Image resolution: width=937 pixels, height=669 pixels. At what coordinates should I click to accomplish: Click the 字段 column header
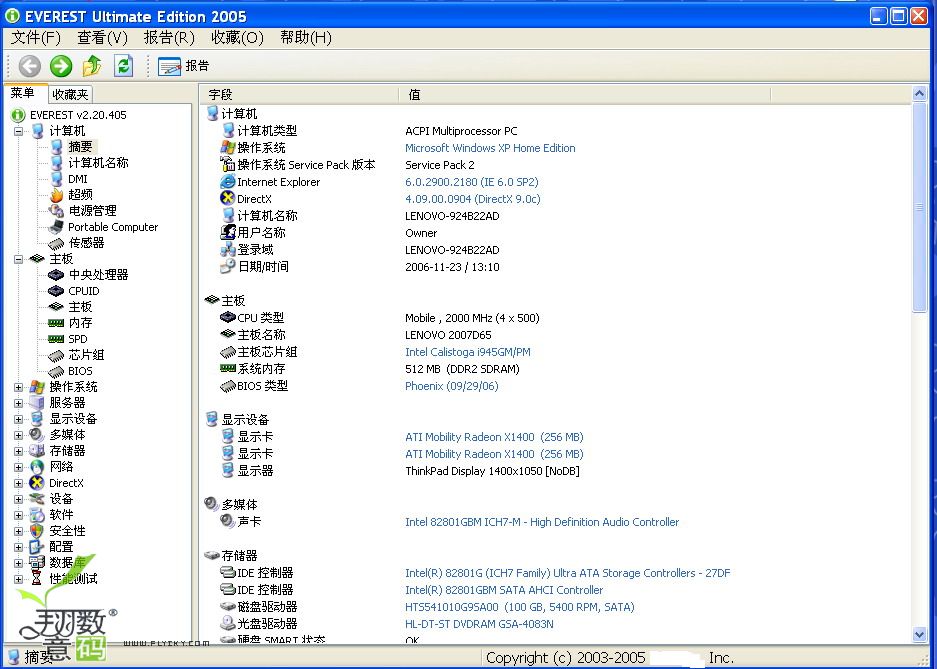tap(299, 94)
